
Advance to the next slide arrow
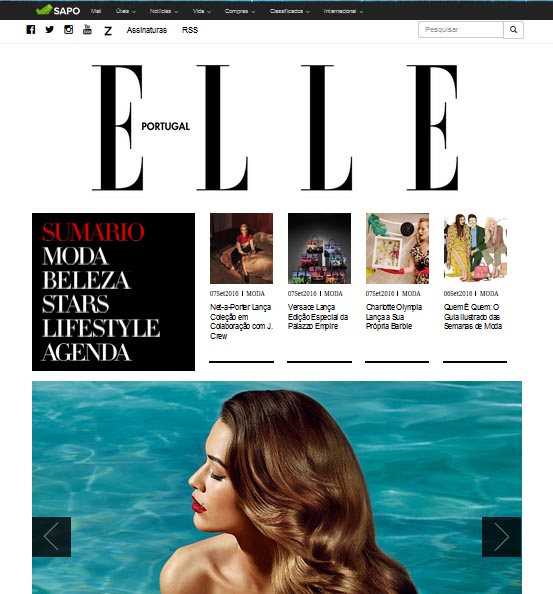501,536
